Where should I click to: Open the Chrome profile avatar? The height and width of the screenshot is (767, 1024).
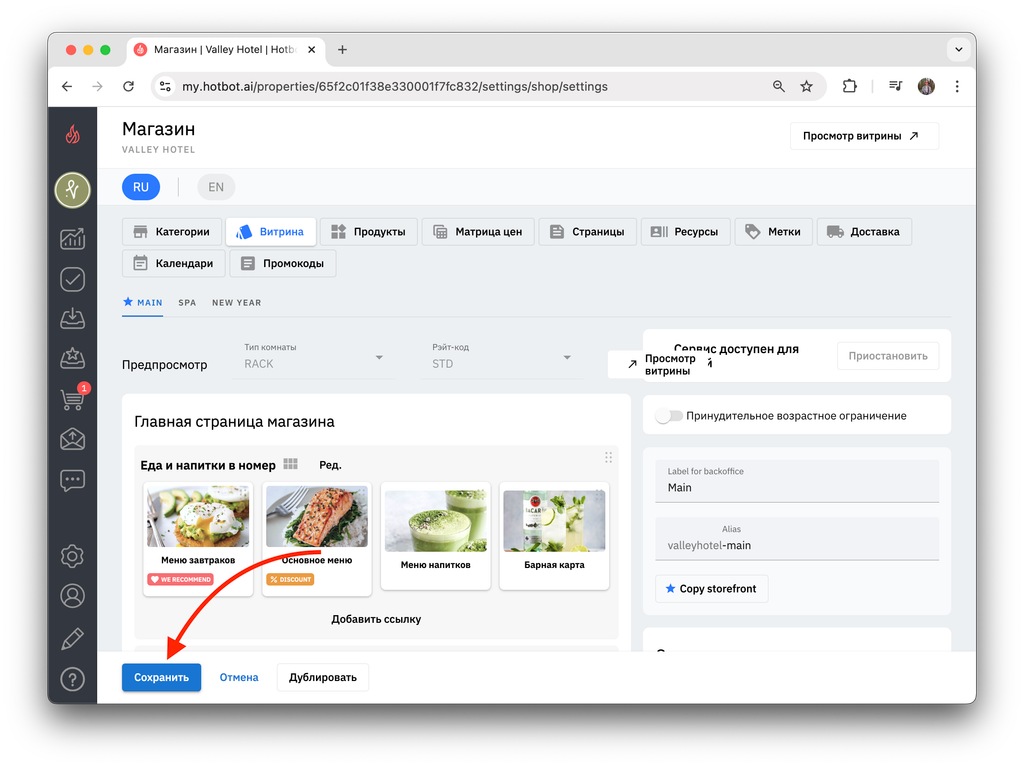[926, 86]
